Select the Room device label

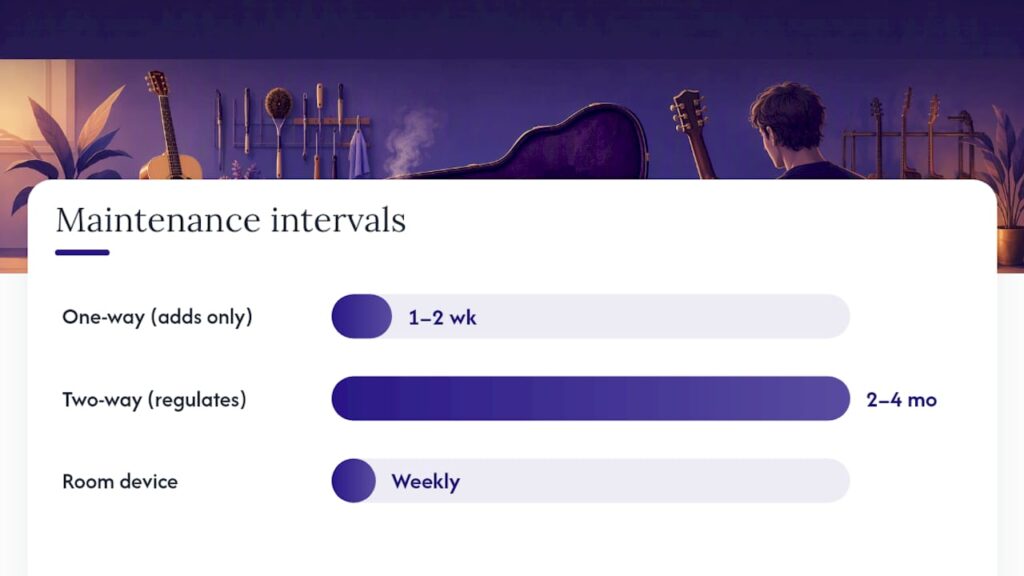(x=120, y=482)
